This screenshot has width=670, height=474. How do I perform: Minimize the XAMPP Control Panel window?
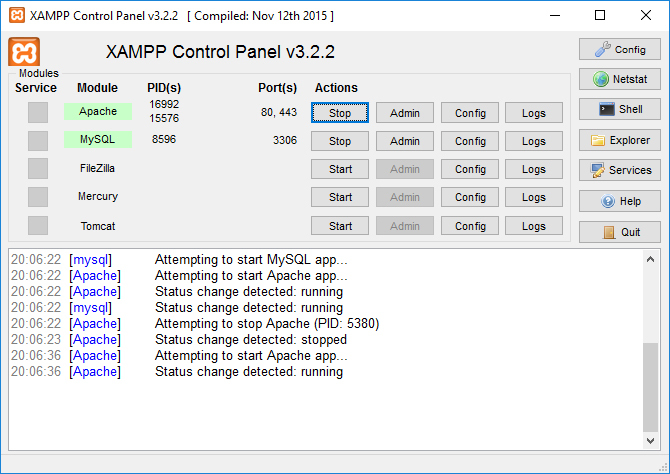click(555, 15)
